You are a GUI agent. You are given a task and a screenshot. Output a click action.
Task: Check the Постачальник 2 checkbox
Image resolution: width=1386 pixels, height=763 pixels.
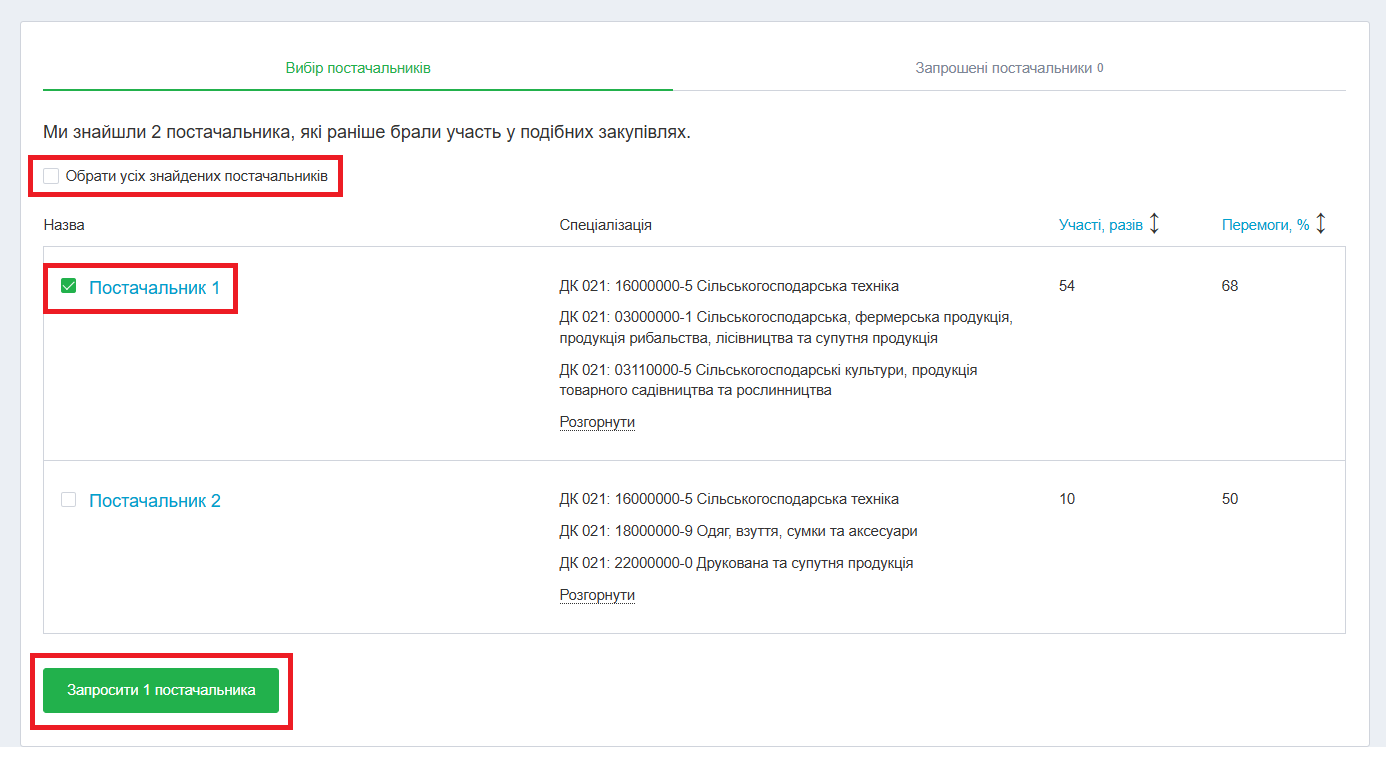68,499
